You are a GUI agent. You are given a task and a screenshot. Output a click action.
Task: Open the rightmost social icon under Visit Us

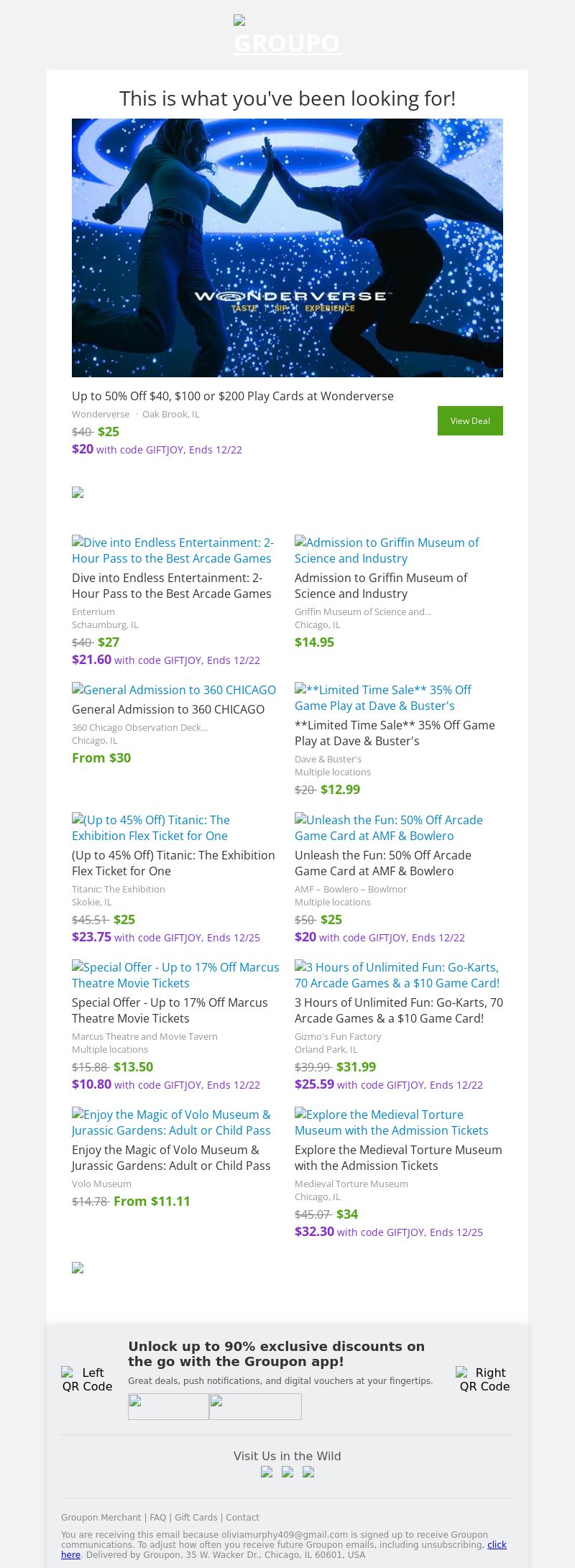click(x=308, y=1472)
